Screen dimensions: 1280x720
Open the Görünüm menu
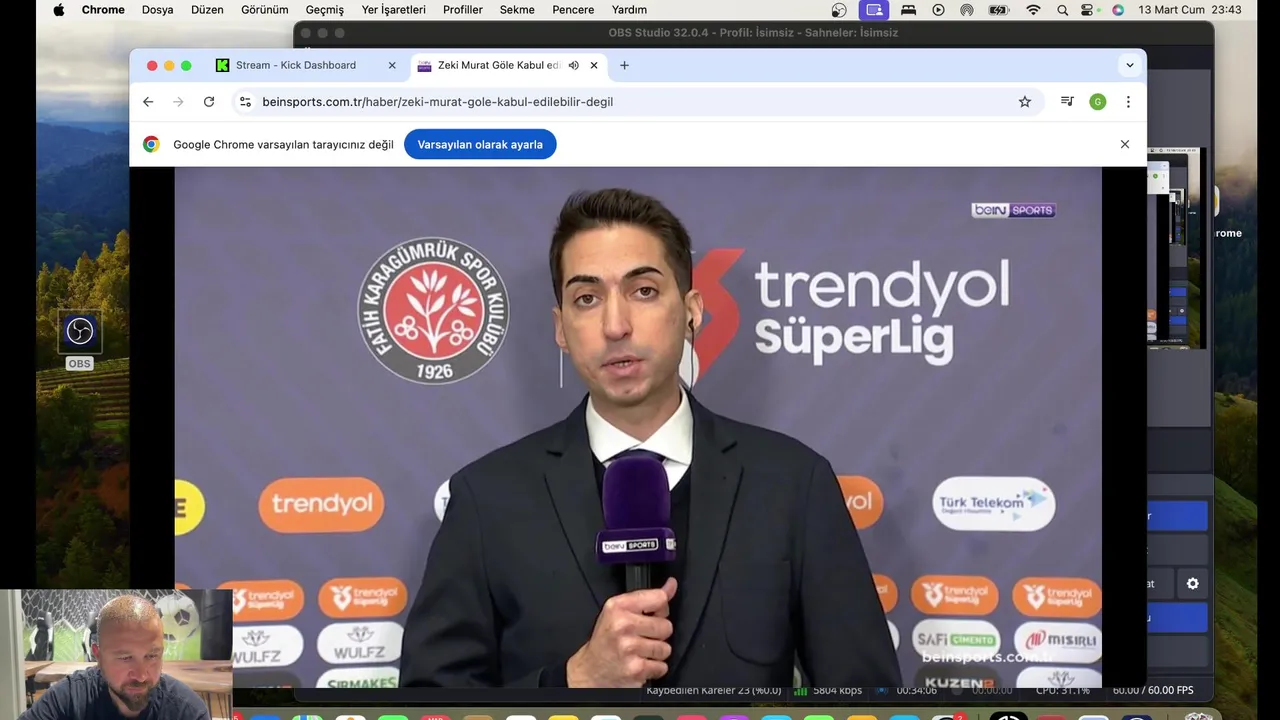pos(265,10)
